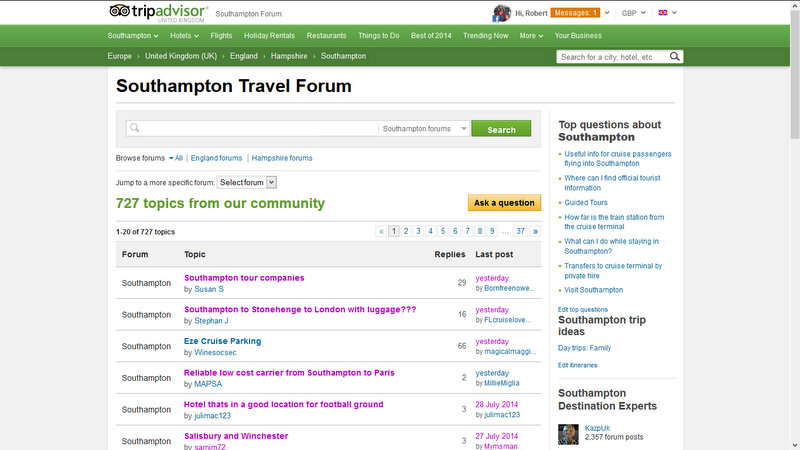The width and height of the screenshot is (800, 450).
Task: Open Visit Southampton link
Action: pos(593,290)
